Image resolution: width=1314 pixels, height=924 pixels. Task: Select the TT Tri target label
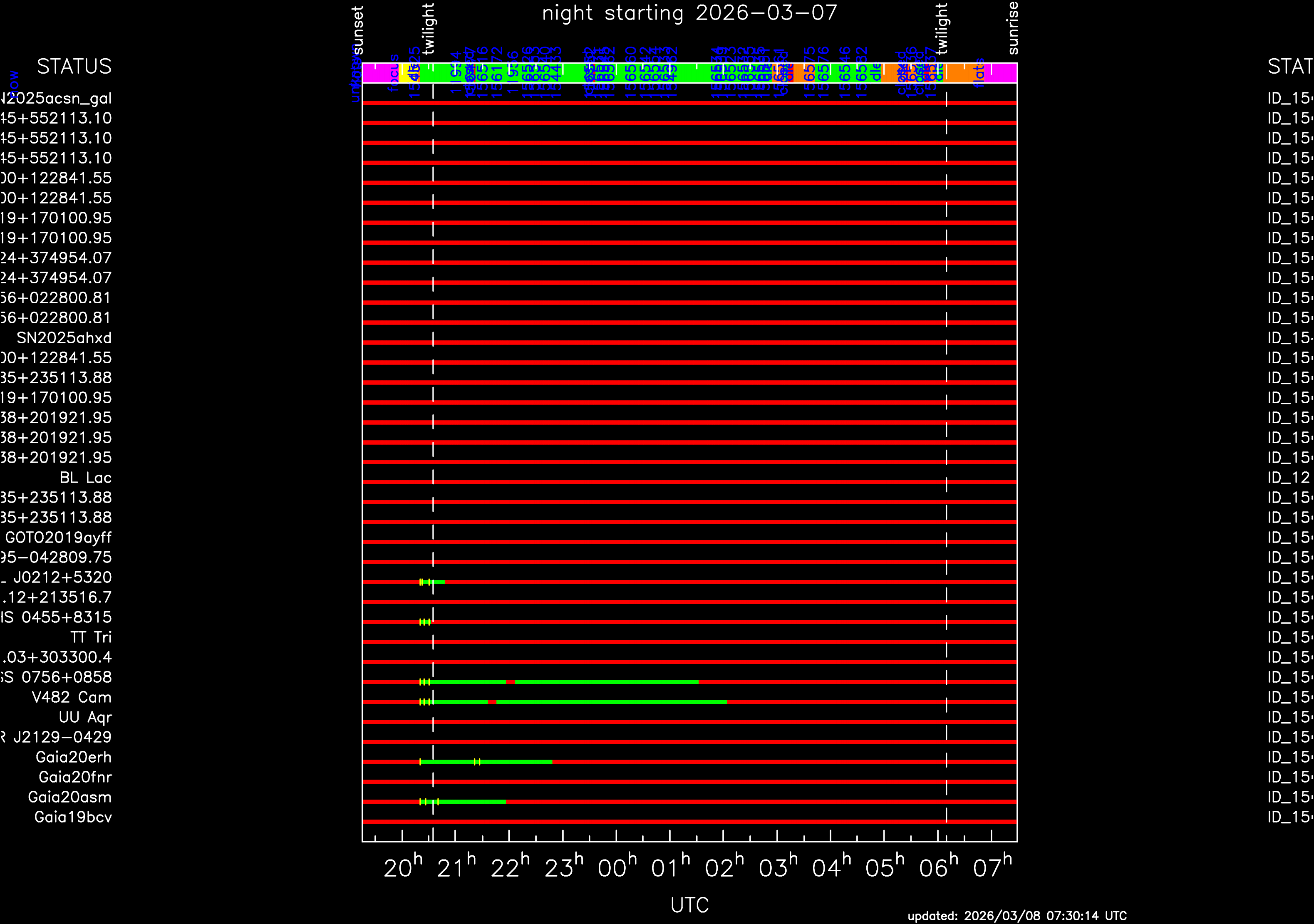90,637
